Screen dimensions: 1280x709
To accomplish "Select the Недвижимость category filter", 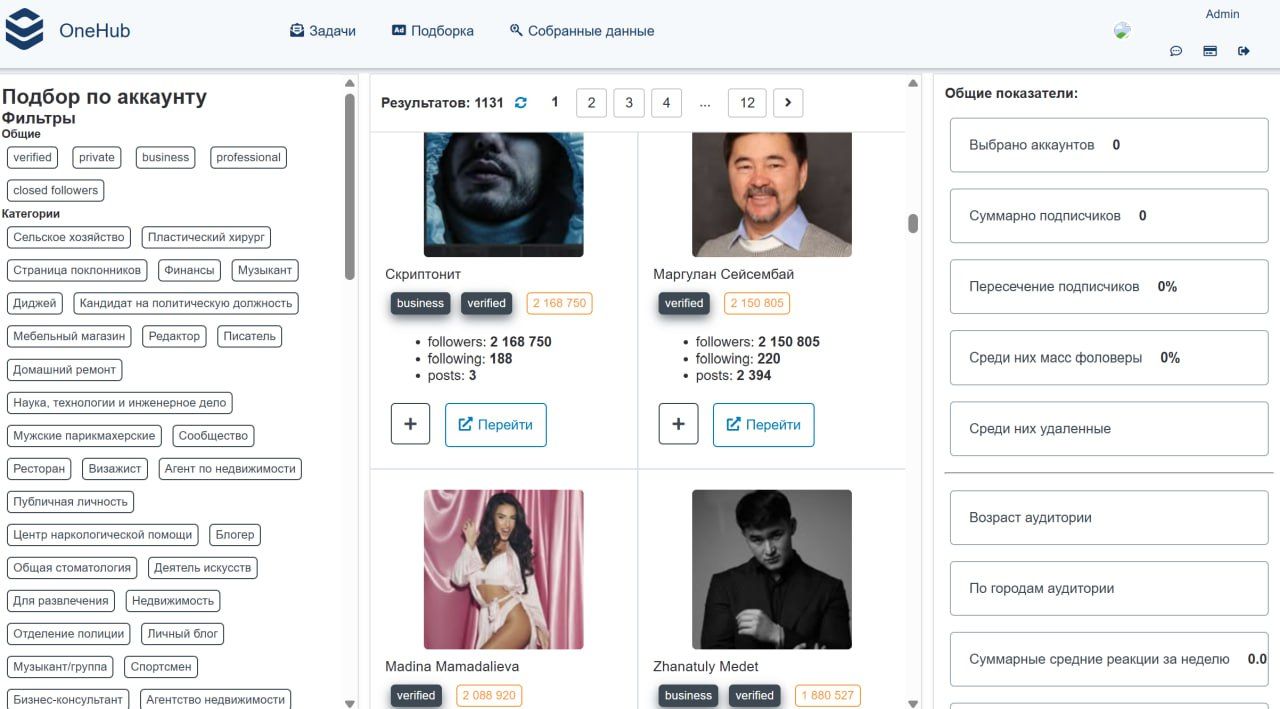I will (x=173, y=600).
